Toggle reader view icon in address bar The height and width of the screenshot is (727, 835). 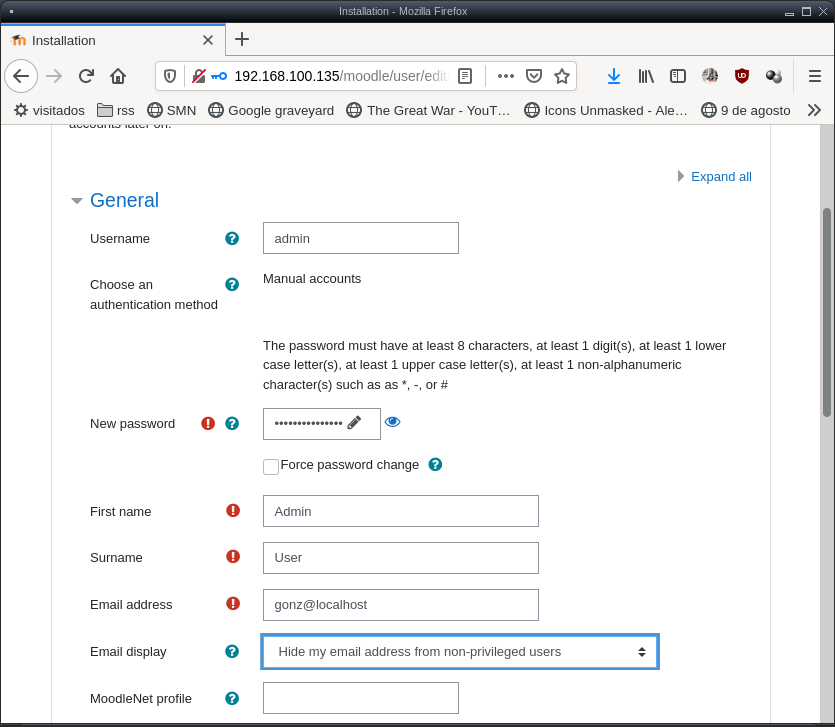point(465,76)
